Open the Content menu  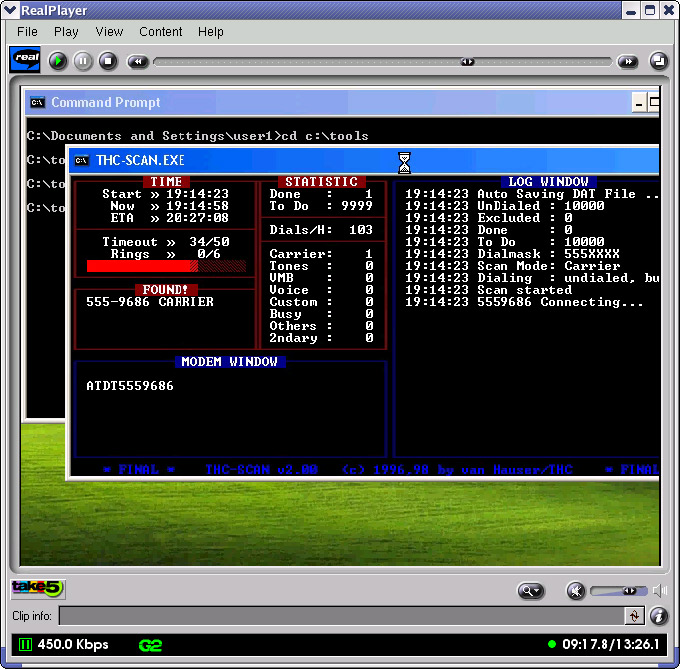point(160,31)
